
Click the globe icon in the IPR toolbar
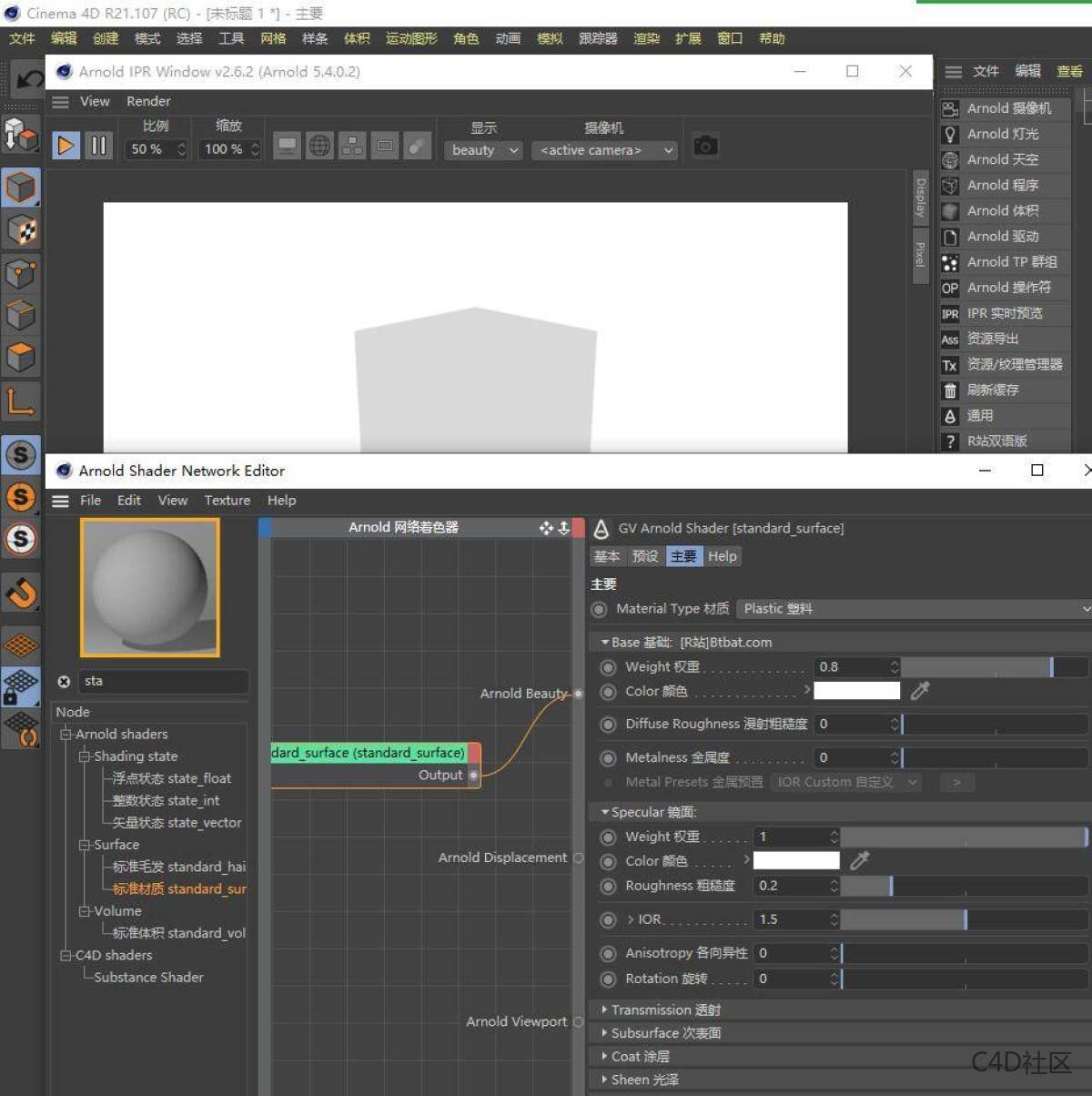(x=319, y=146)
